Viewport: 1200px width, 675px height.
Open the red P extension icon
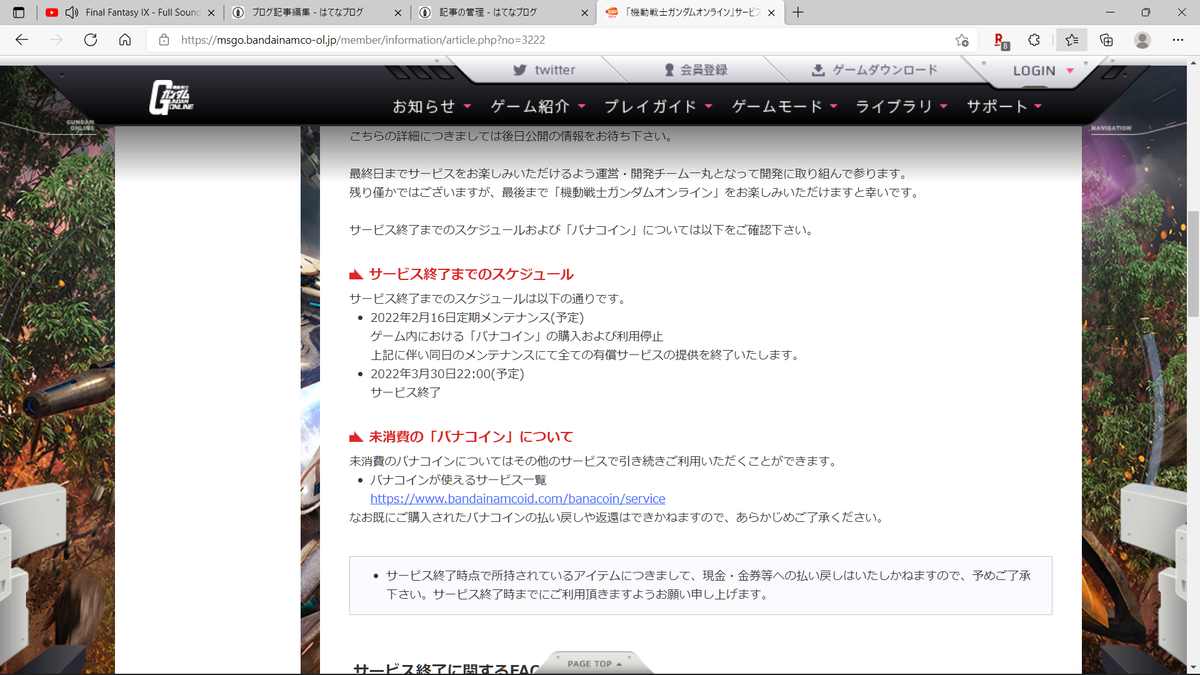pos(1001,40)
